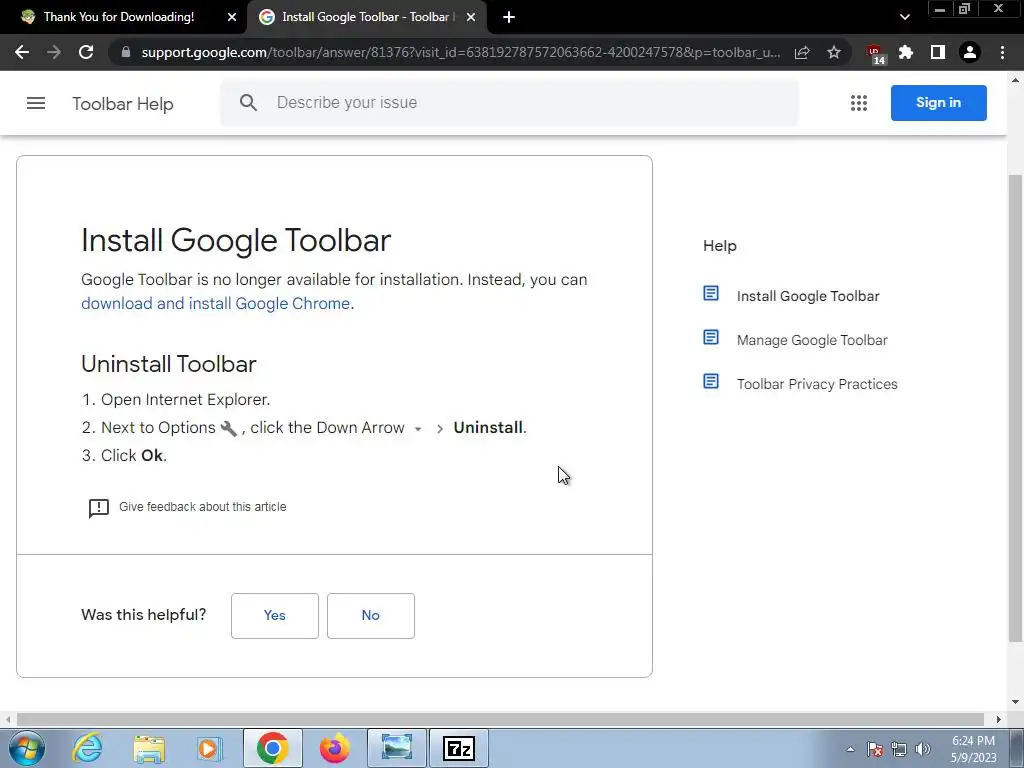Launch Firefox from the taskbar
This screenshot has width=1024, height=768.
(334, 748)
